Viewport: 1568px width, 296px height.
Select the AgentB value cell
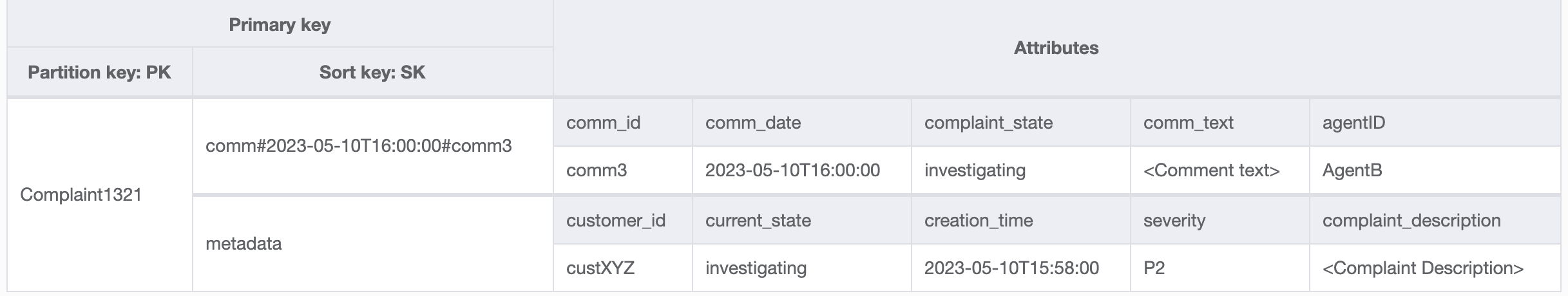coord(1352,171)
